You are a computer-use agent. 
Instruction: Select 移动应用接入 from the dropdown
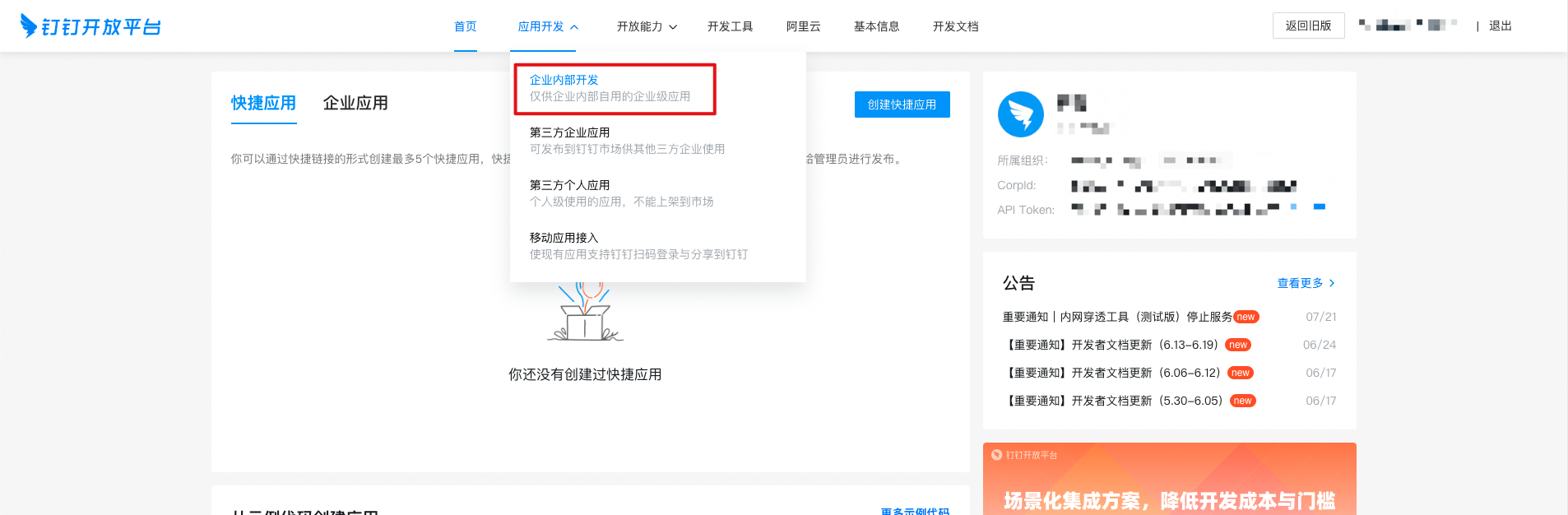[638, 246]
